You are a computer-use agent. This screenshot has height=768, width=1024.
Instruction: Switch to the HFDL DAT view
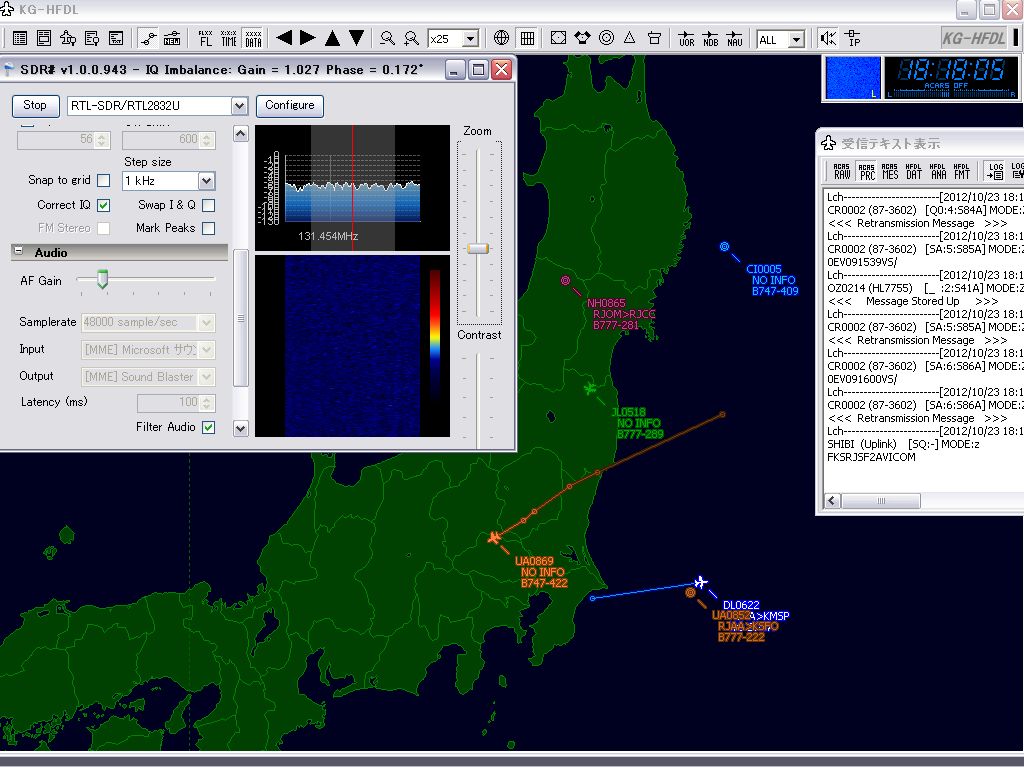(x=913, y=170)
